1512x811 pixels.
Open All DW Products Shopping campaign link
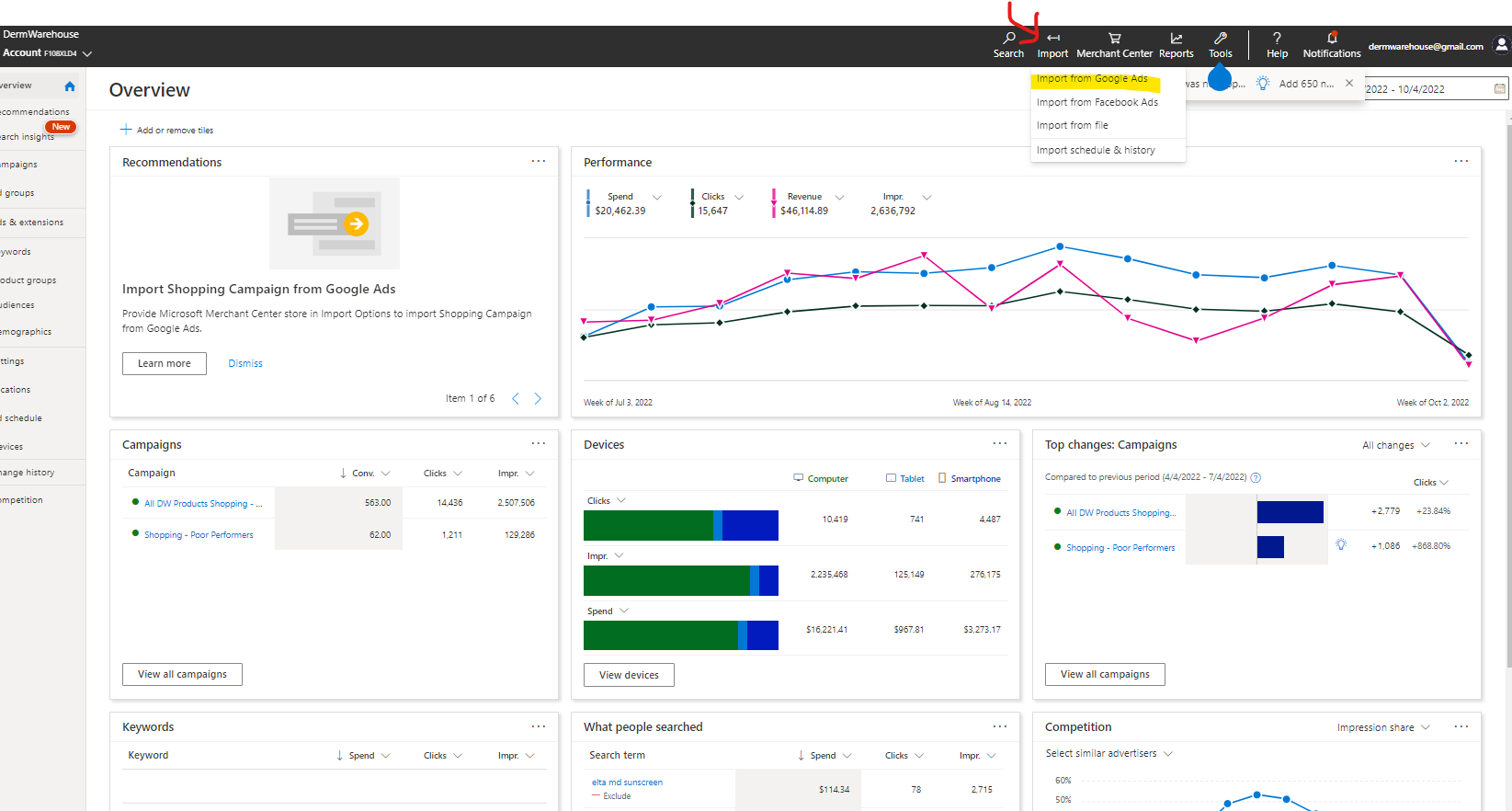coord(203,504)
